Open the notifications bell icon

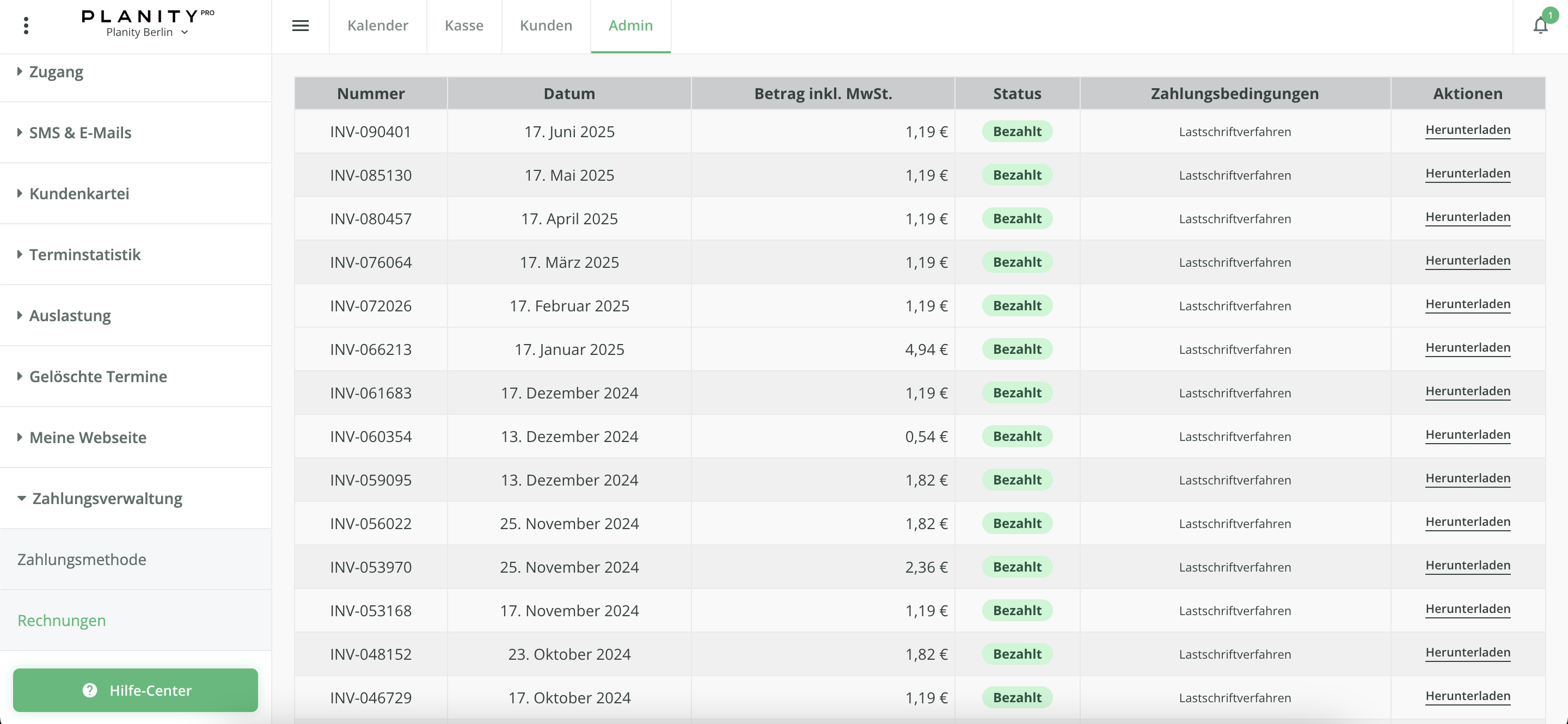(1540, 26)
